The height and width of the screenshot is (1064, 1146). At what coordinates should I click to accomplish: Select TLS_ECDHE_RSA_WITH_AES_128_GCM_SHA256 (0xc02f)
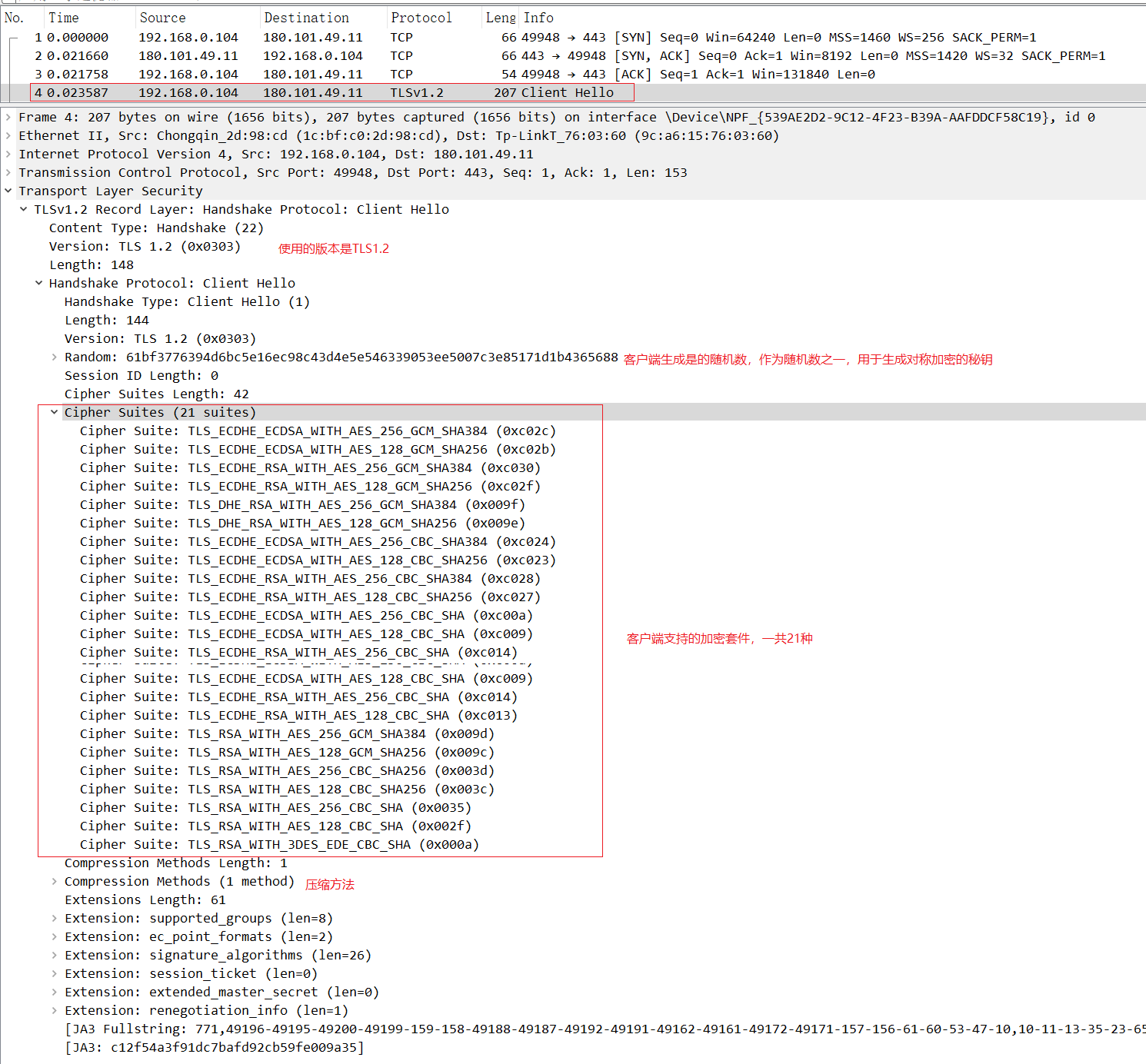(x=310, y=487)
